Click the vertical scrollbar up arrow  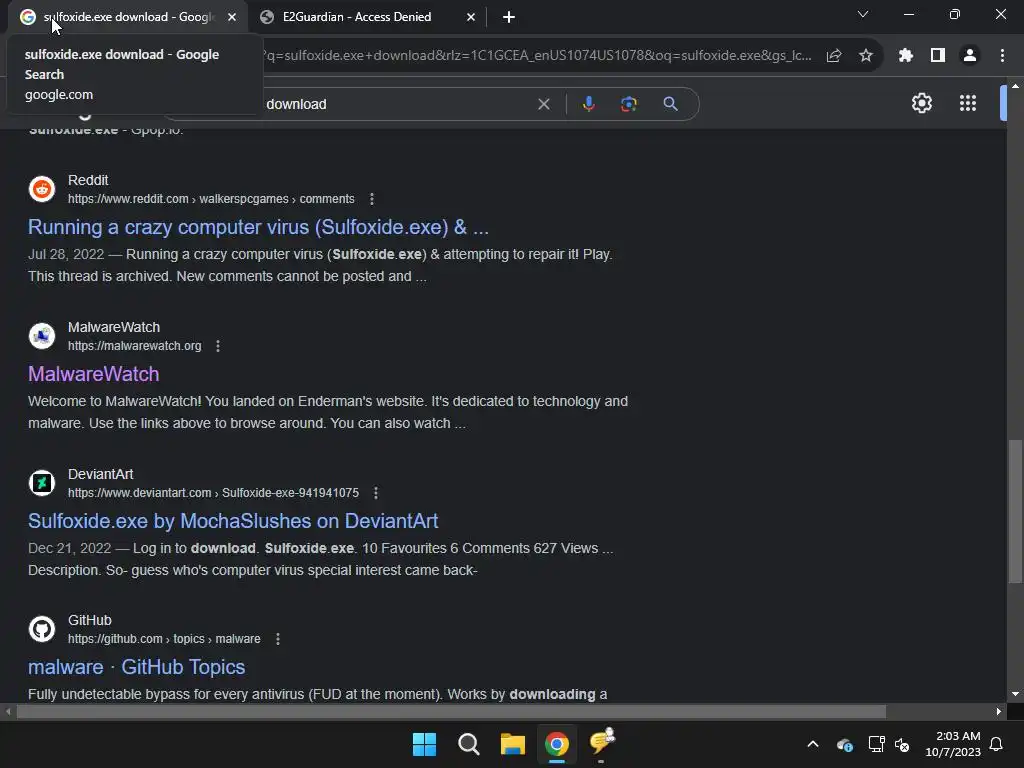click(x=1015, y=86)
